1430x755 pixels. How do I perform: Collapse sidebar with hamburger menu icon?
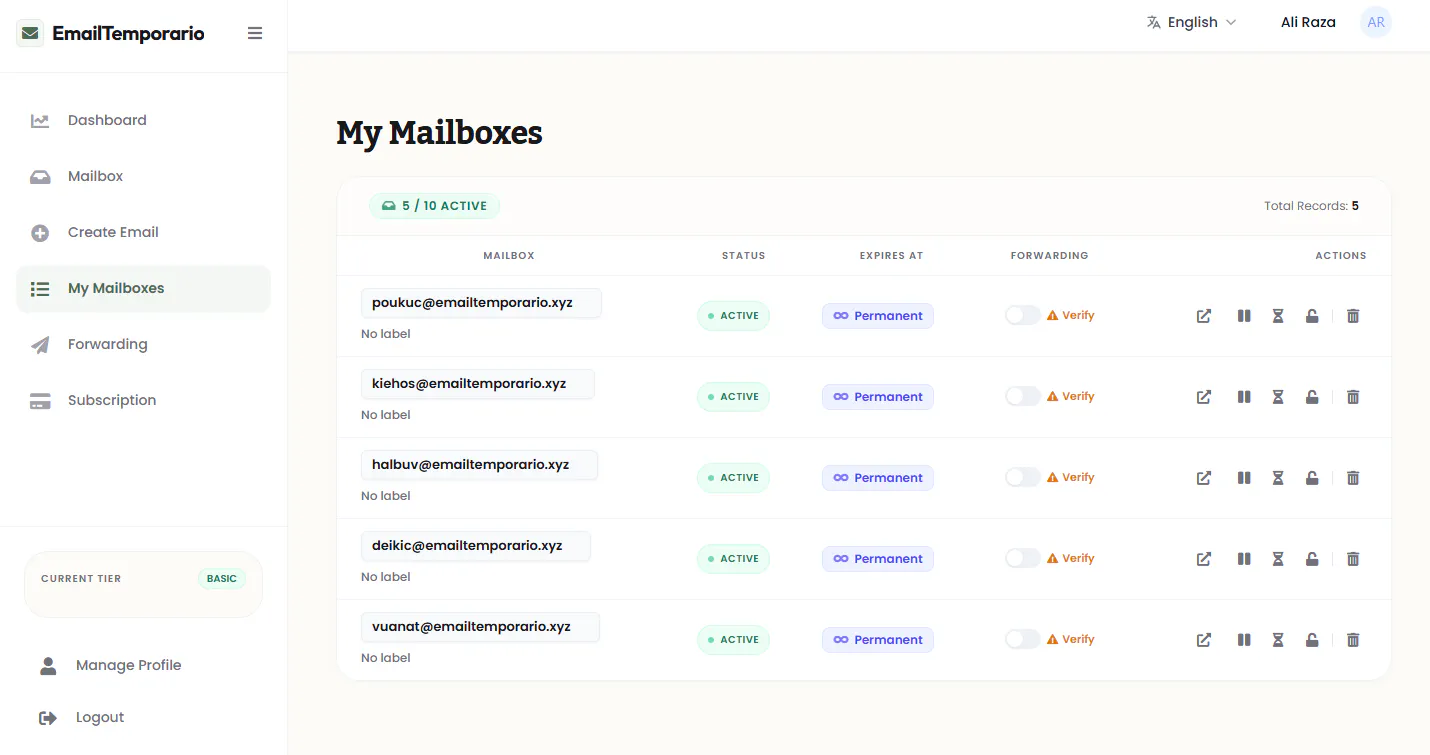tap(255, 33)
